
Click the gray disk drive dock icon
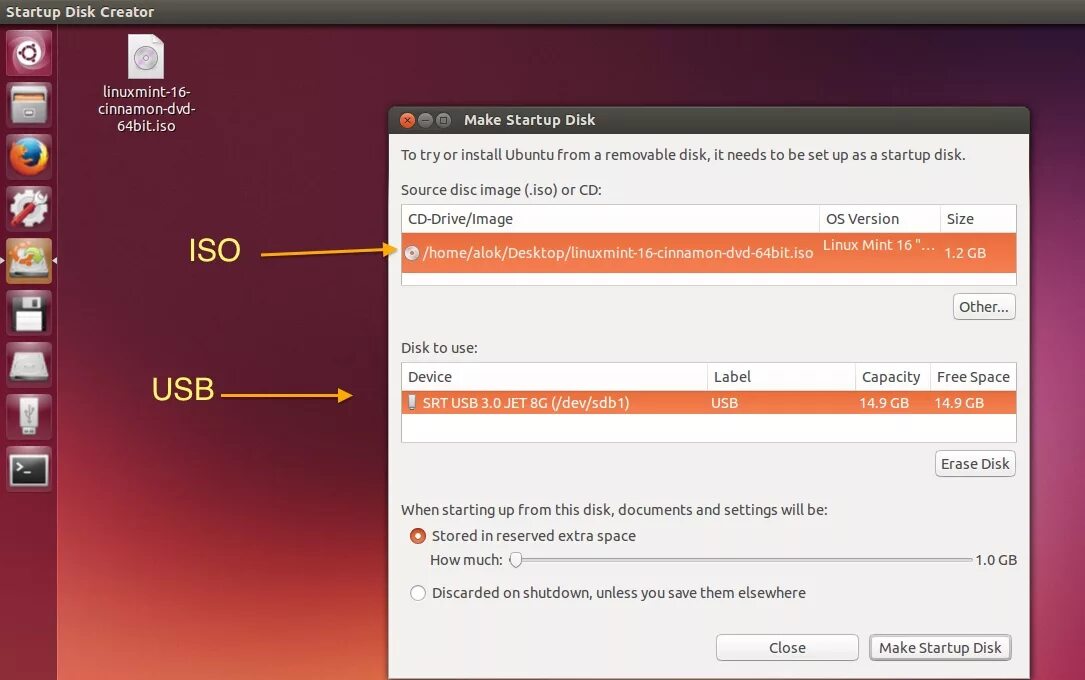tap(28, 365)
